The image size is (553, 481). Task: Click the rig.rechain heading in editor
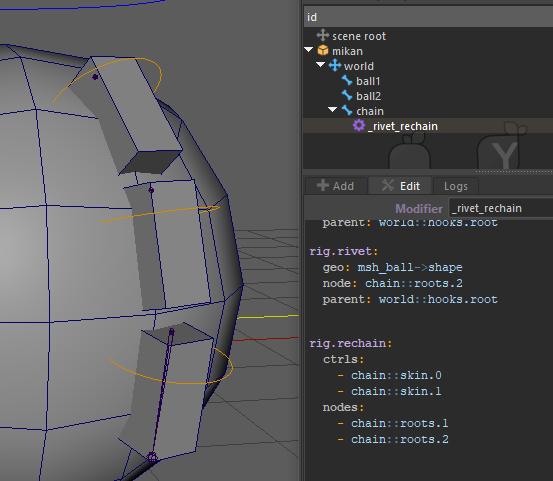click(351, 343)
